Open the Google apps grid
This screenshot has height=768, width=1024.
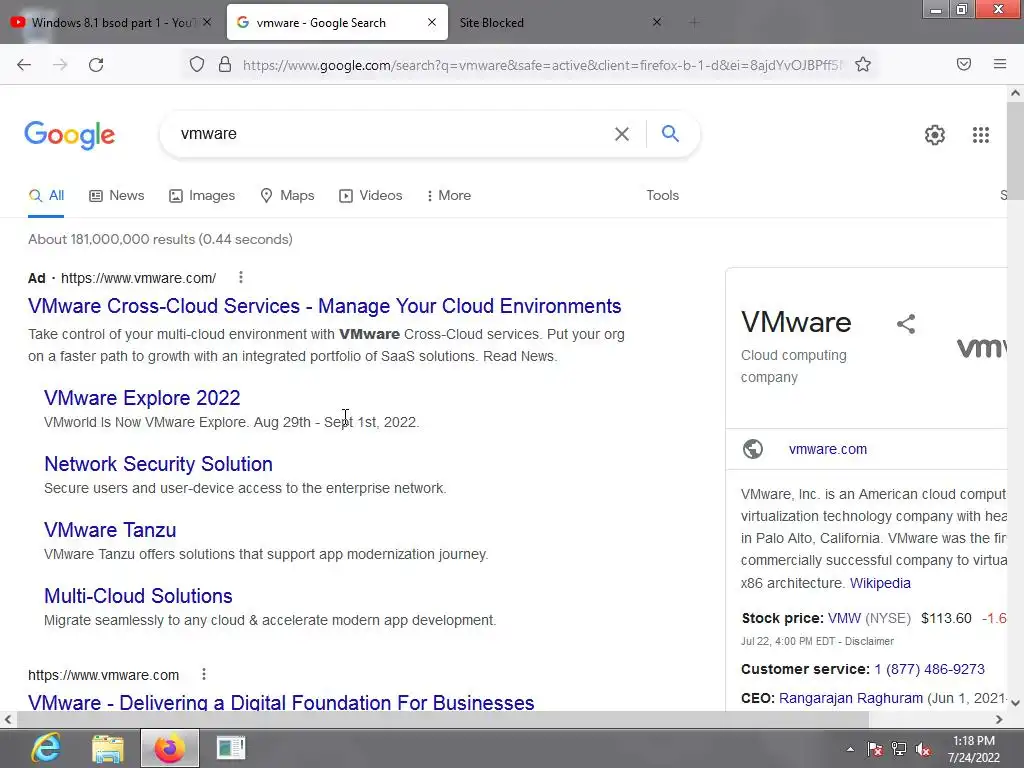(980, 135)
